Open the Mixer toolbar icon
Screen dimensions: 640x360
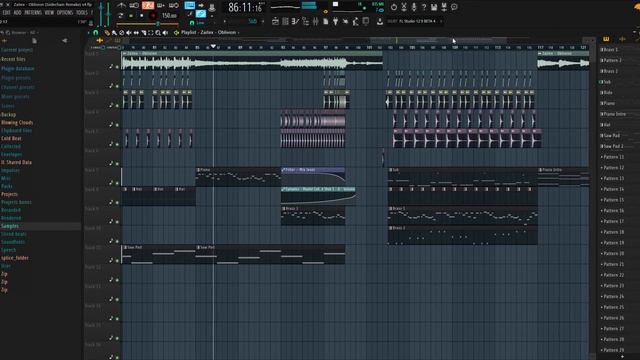tap(316, 21)
